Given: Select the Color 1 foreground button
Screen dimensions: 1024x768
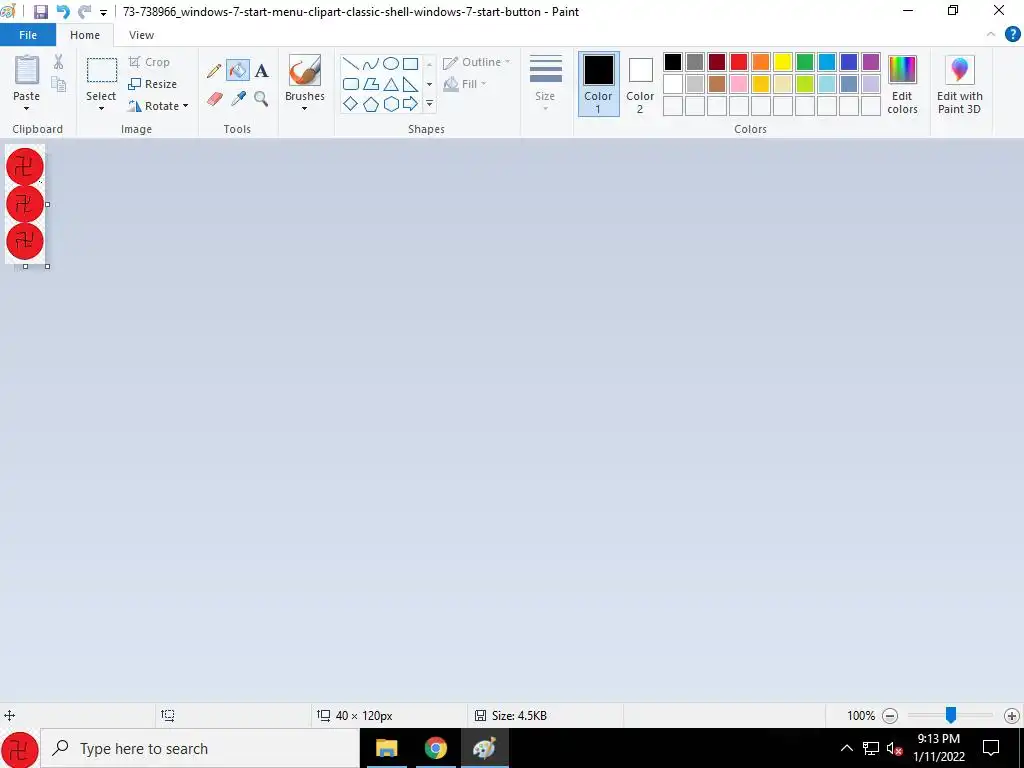Looking at the screenshot, I should point(598,84).
